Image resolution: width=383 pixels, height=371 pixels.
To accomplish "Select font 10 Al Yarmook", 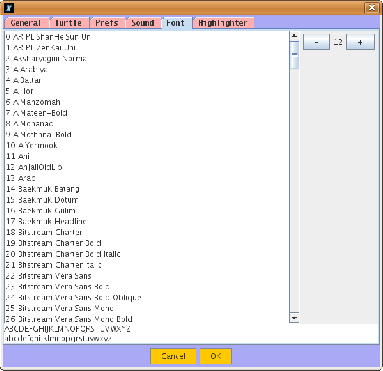I will click(147, 145).
